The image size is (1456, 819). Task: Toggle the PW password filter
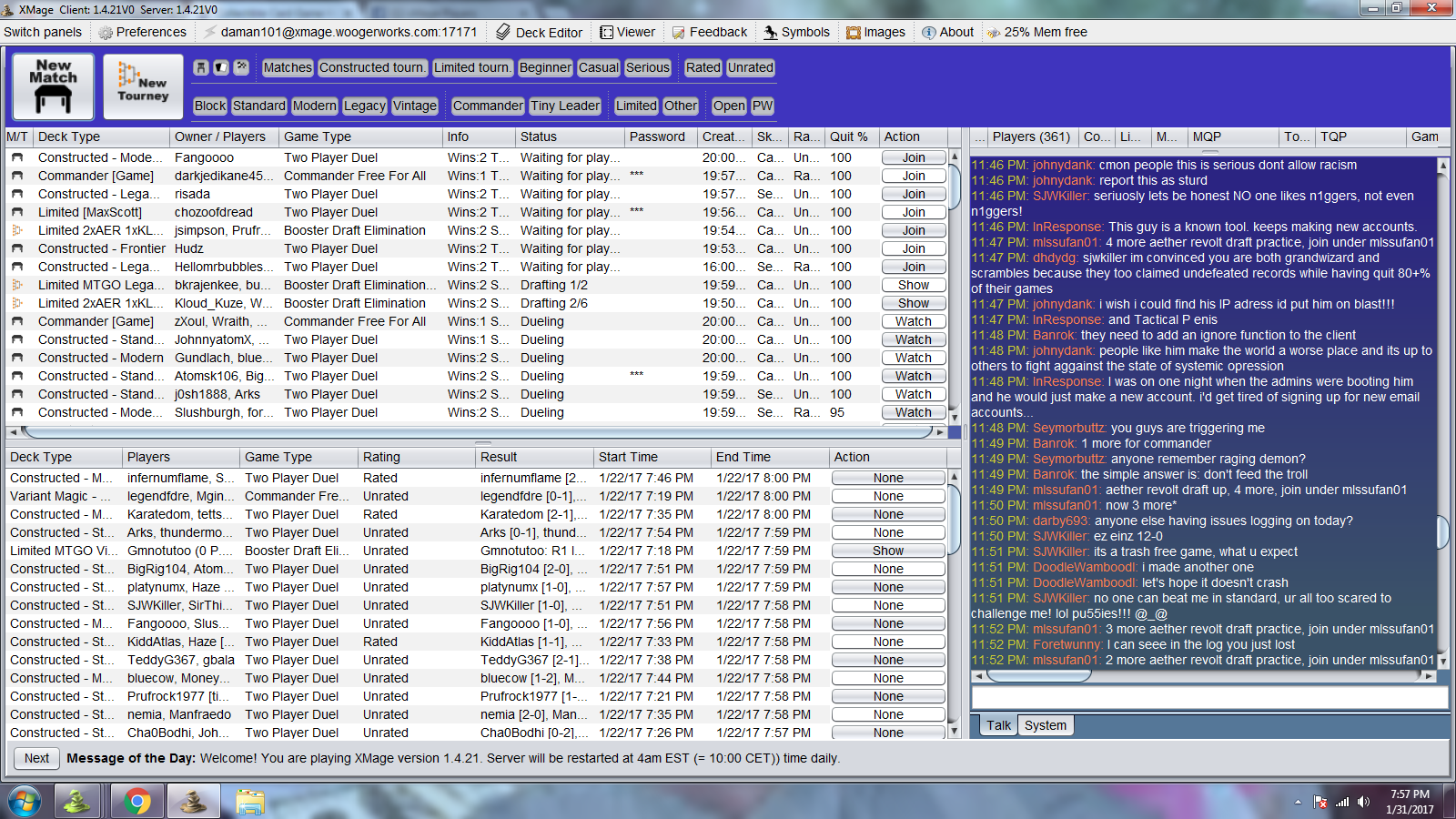point(763,106)
